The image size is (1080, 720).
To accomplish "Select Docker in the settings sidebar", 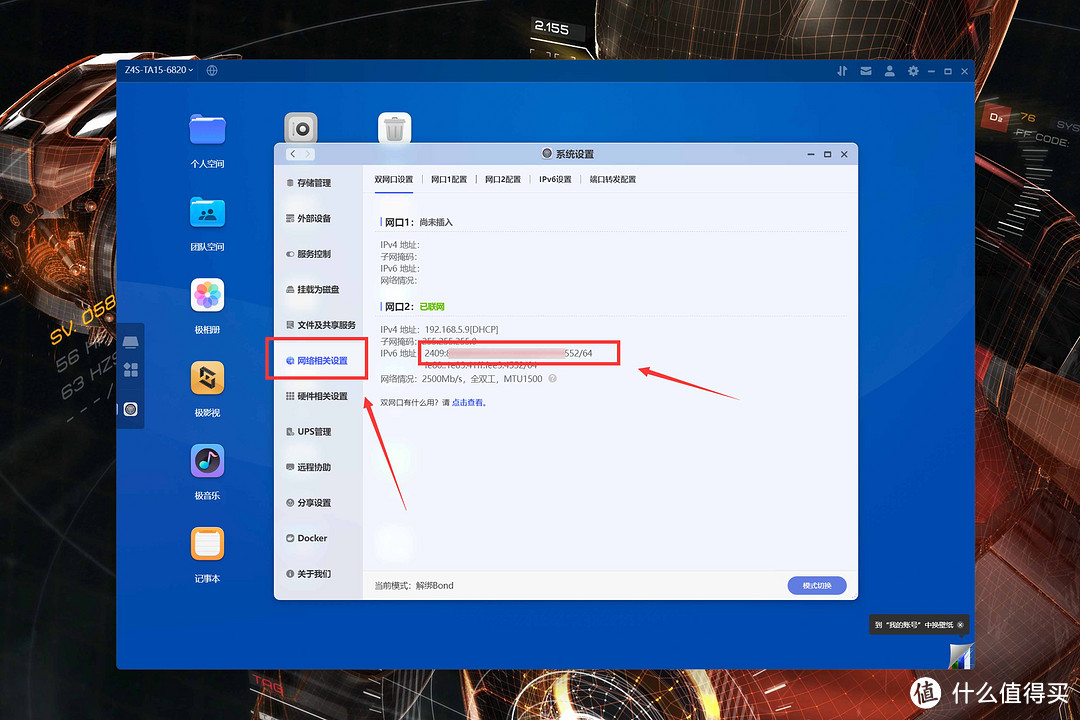I will (x=310, y=538).
